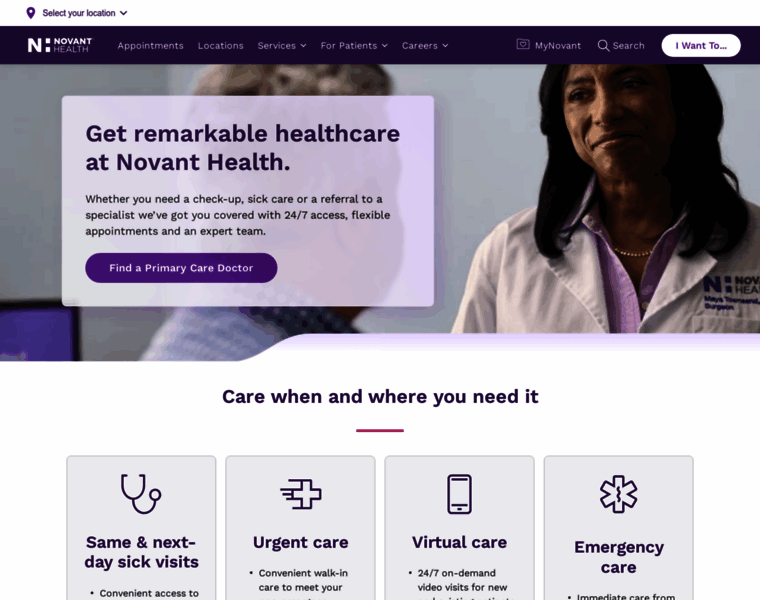Open the Novant Health logo homepage
The image size is (760, 600).
click(60, 45)
